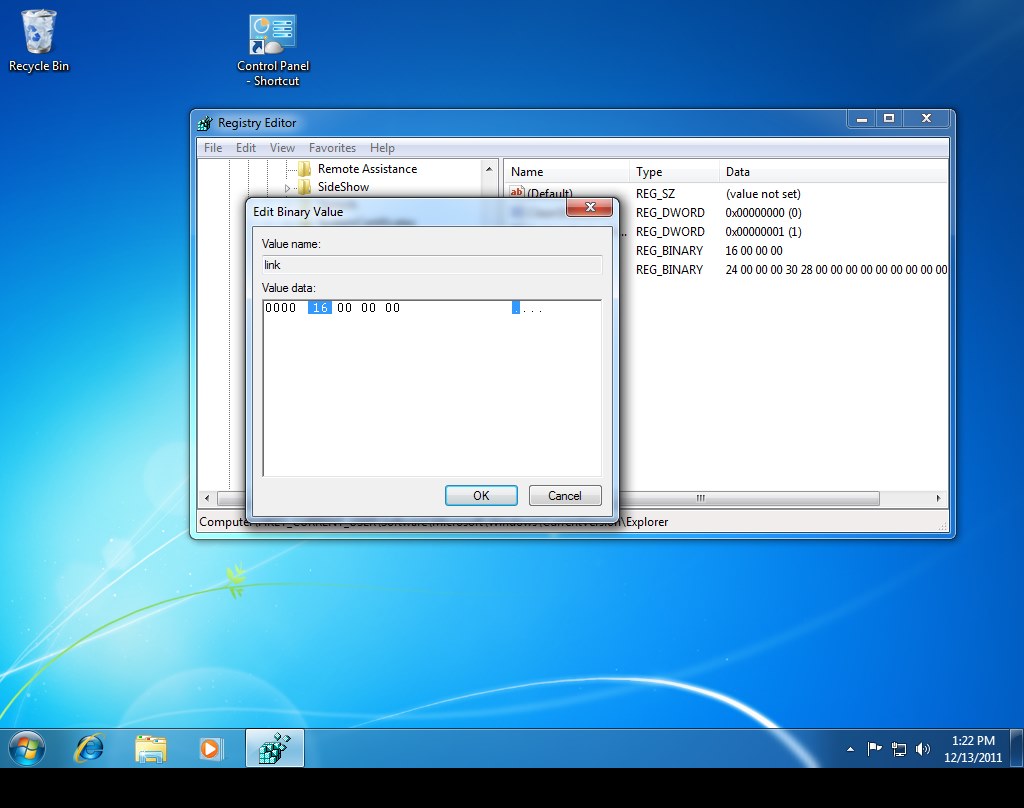The image size is (1024, 808).
Task: Click the 0x00000000 (0) data cell
Action: (x=763, y=213)
